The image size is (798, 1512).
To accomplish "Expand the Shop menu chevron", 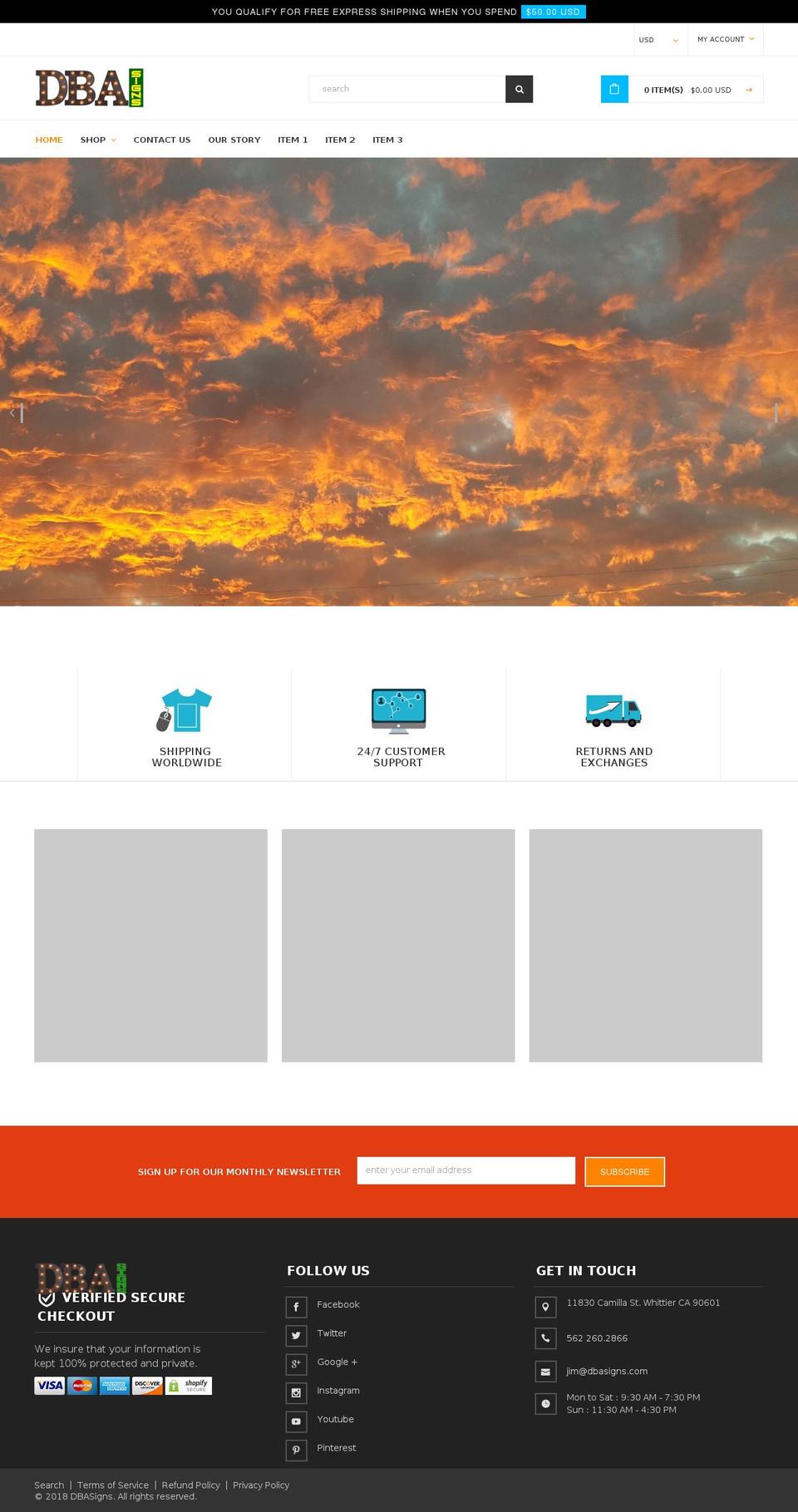I will [114, 140].
